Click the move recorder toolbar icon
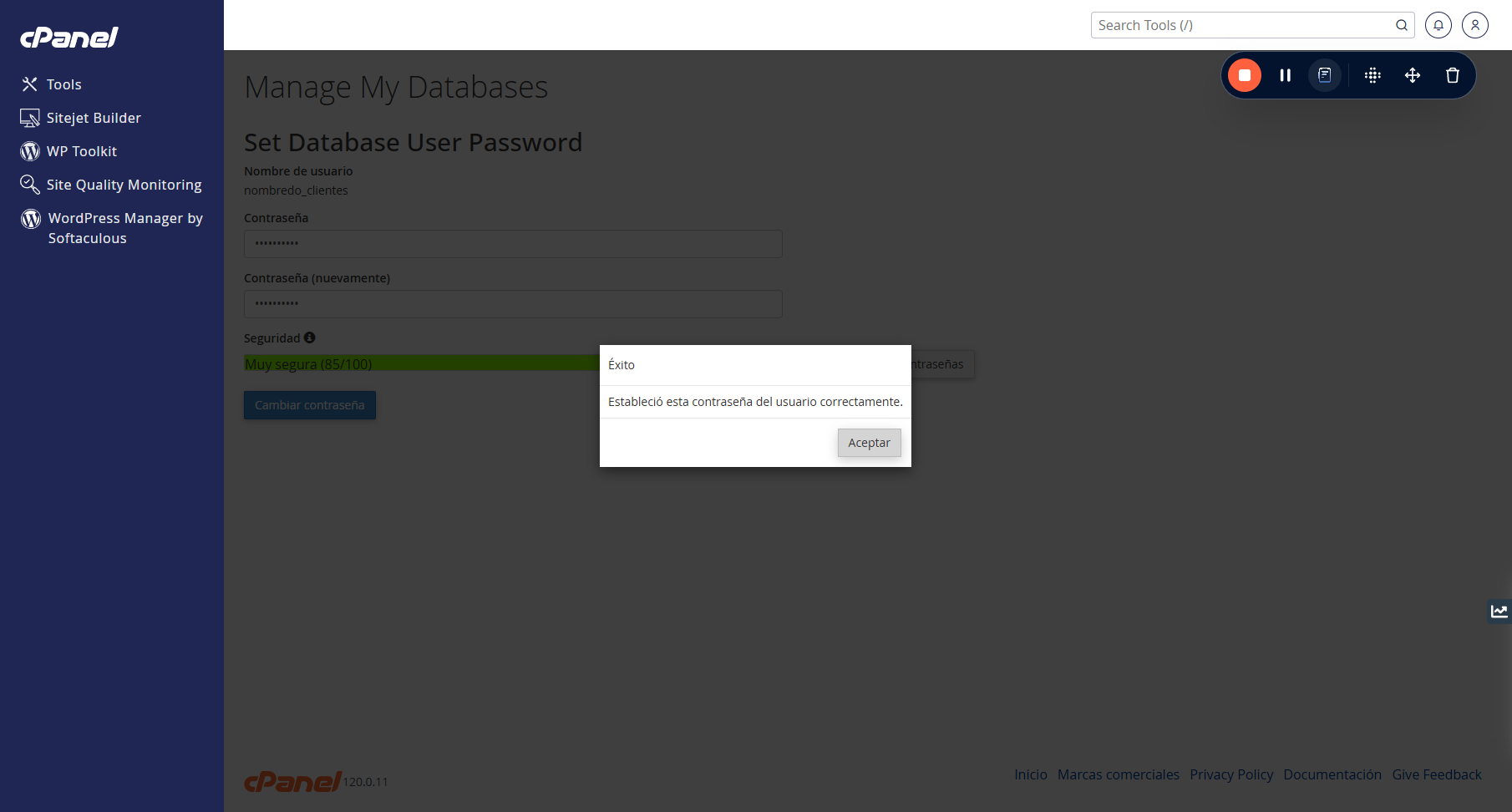 tap(1413, 75)
